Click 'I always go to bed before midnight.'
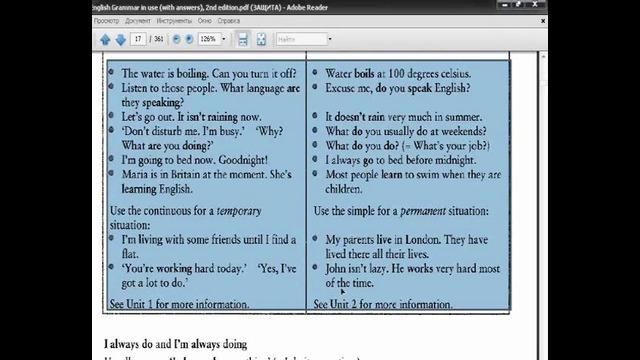The image size is (640, 360). 400,160
